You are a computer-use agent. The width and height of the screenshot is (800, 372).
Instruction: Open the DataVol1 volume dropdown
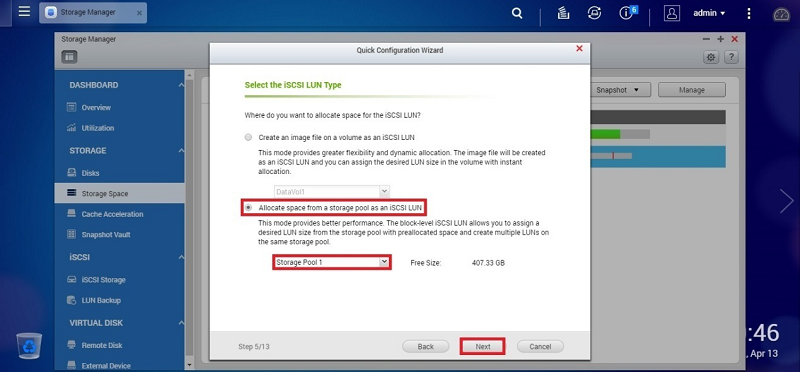coord(332,192)
